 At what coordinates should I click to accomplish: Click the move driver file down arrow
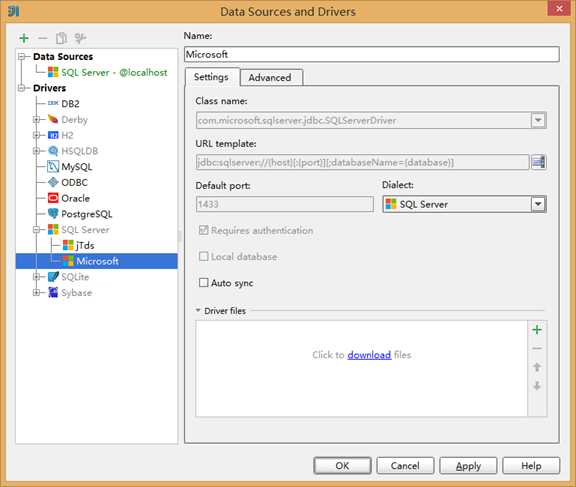(x=537, y=386)
